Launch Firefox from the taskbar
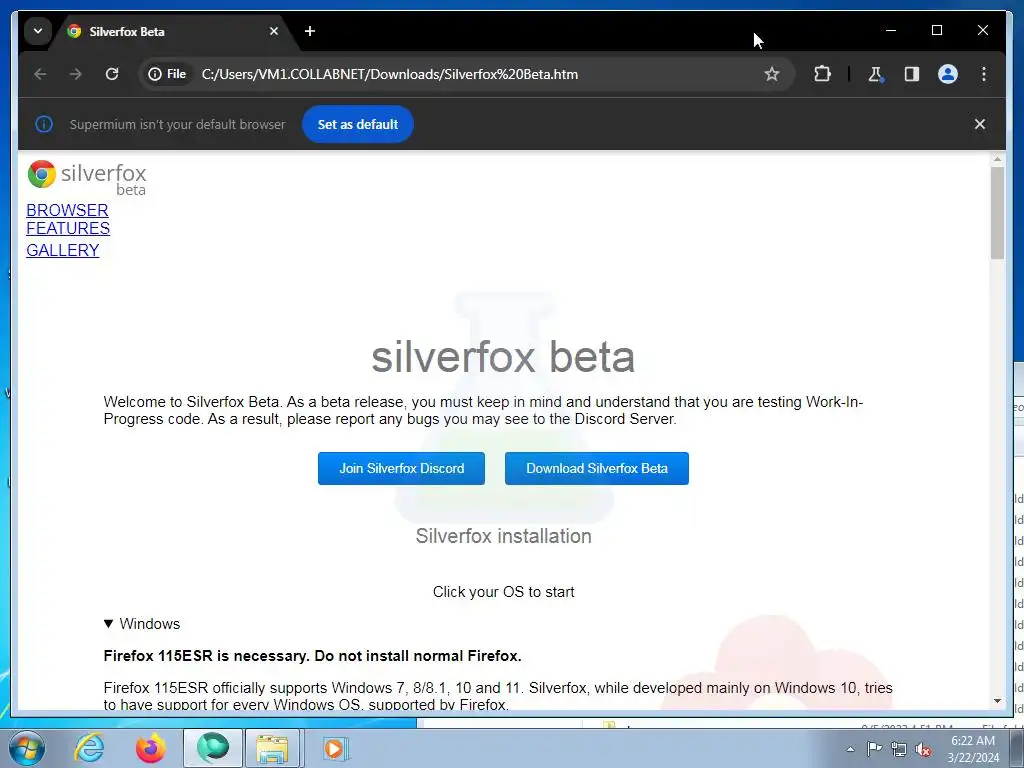Viewport: 1024px width, 768px height. pyautogui.click(x=151, y=748)
